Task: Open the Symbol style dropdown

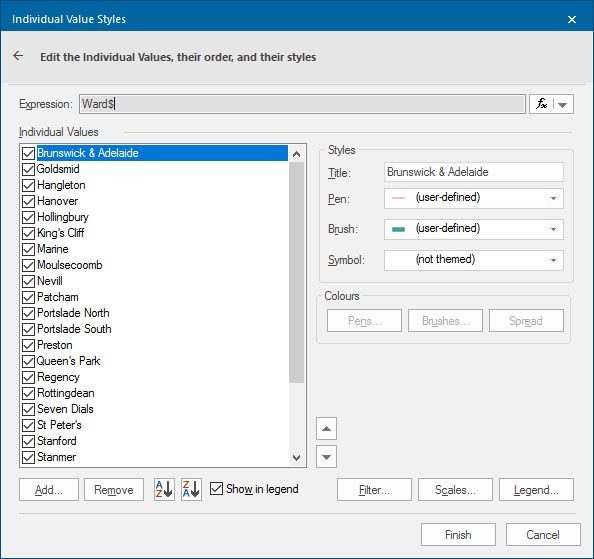Action: click(553, 260)
